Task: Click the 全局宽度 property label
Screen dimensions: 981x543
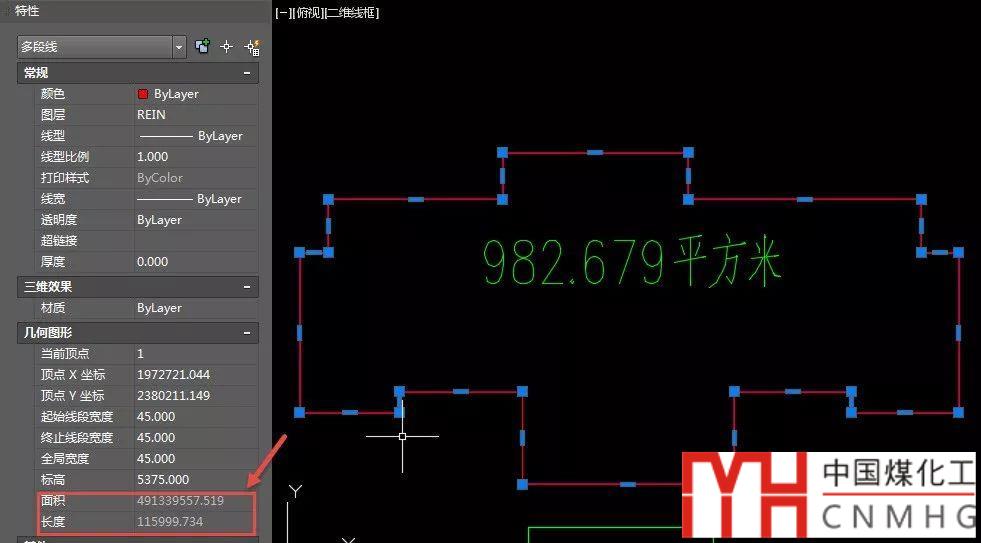Action: click(x=65, y=459)
